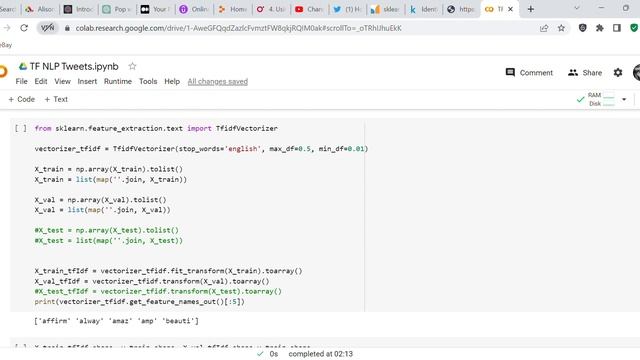Open the Extensions puzzle icon
640x360 pixels.
click(x=600, y=28)
